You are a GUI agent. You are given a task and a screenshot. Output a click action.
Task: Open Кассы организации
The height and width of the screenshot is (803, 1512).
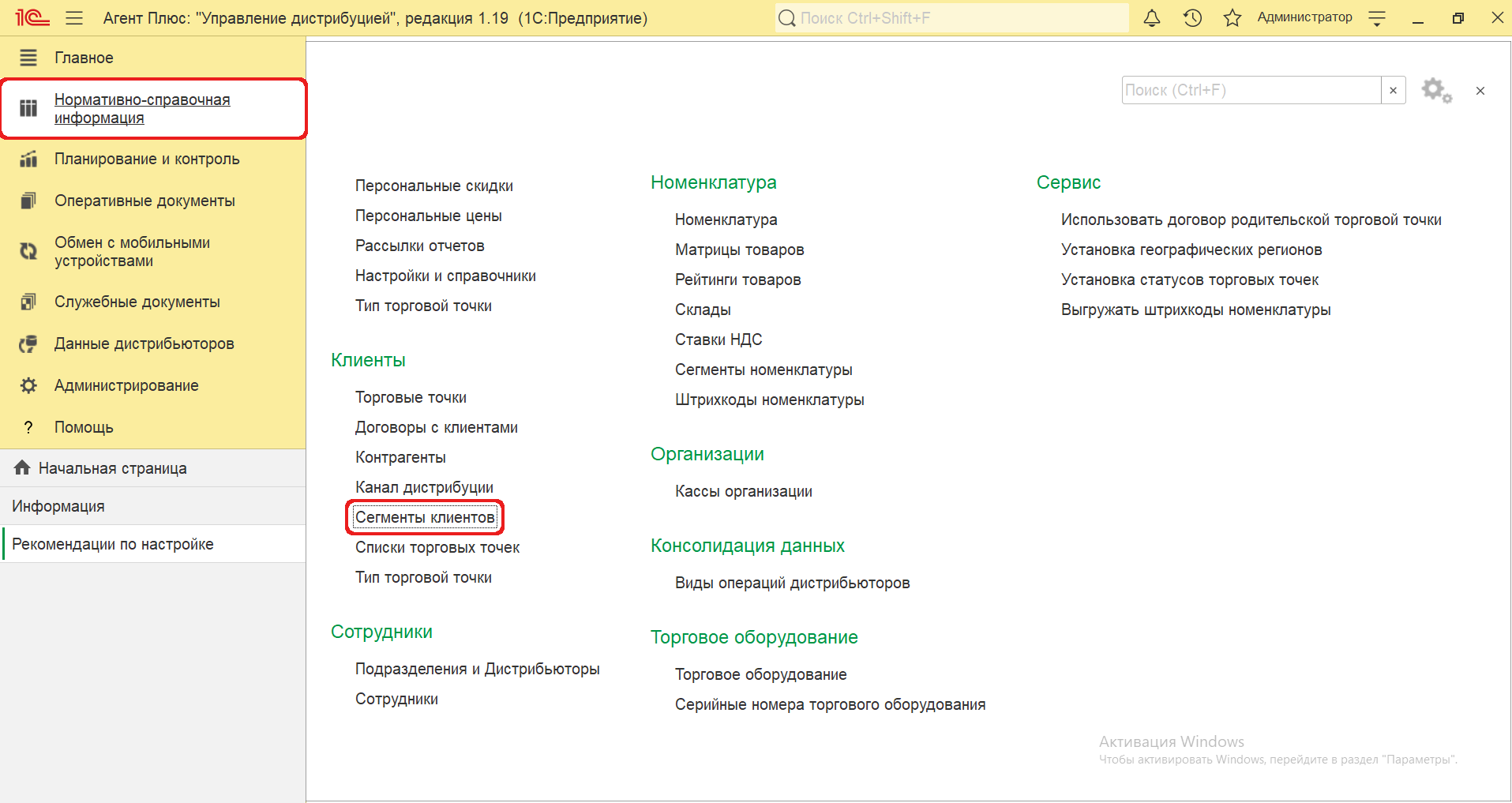744,491
